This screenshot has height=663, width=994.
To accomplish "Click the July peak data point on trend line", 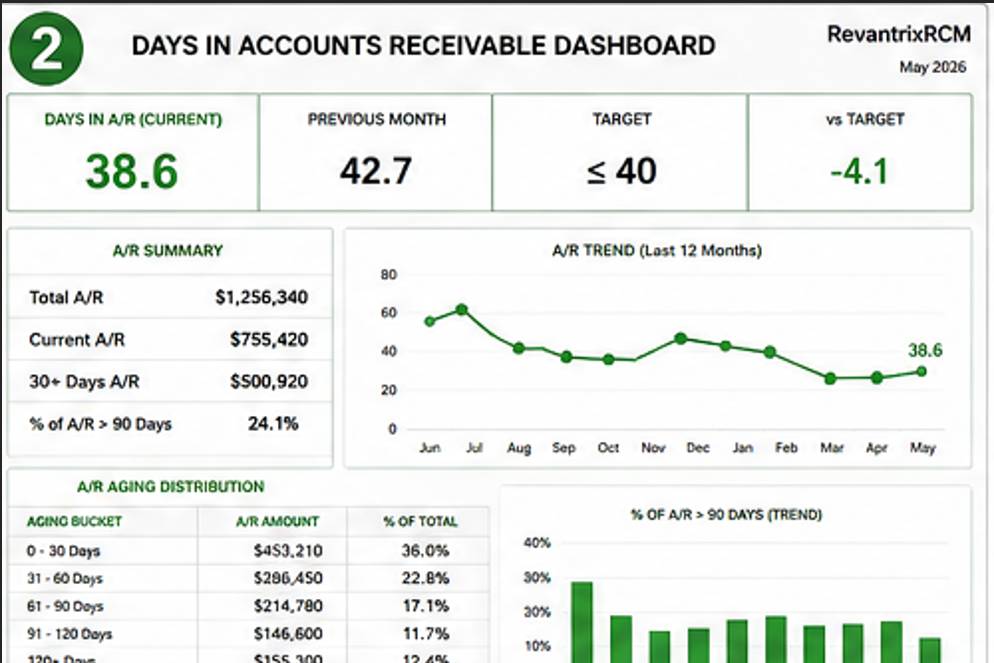I will point(462,310).
